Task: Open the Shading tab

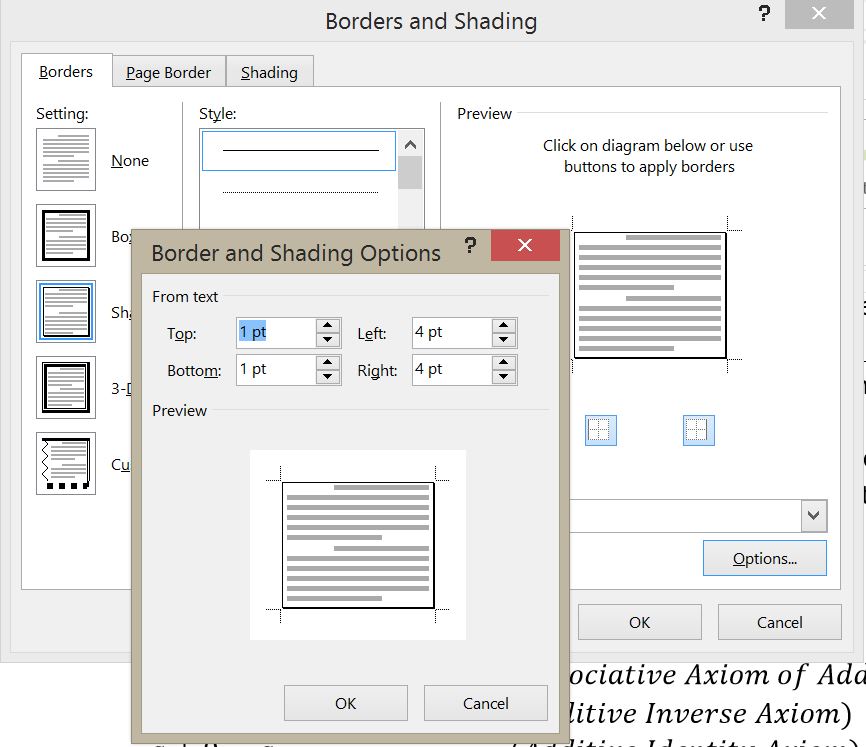Action: tap(269, 71)
